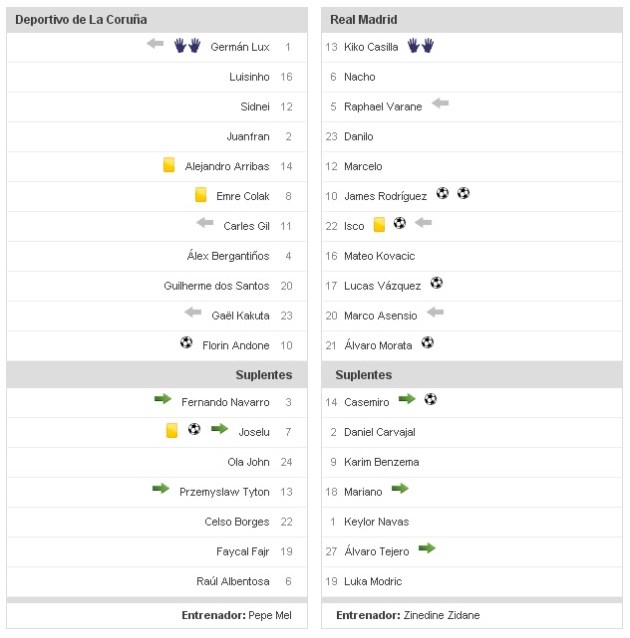The width and height of the screenshot is (630, 638).
Task: Click Fernando Navarro green substitution arrow
Action: click(162, 400)
